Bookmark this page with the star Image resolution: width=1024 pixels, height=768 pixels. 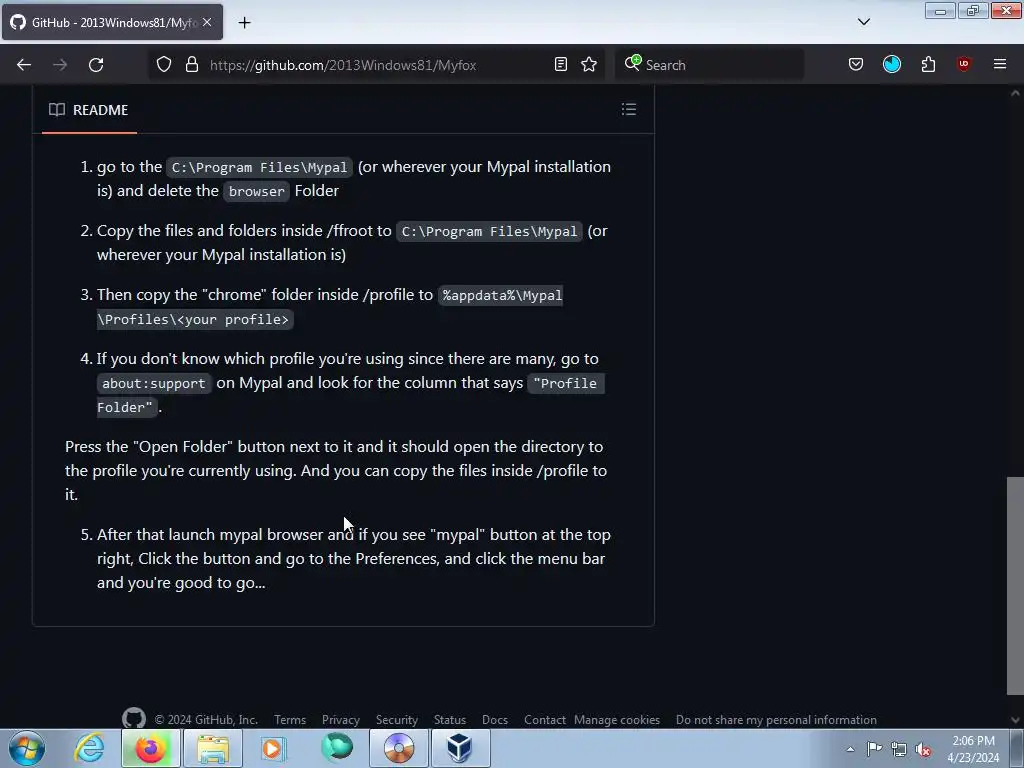pos(589,65)
